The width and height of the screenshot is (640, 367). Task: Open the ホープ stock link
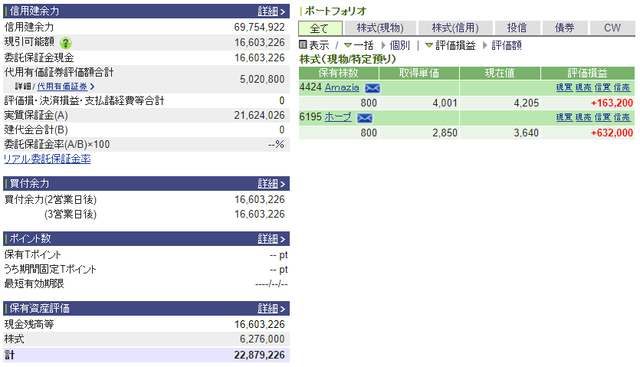tap(338, 117)
